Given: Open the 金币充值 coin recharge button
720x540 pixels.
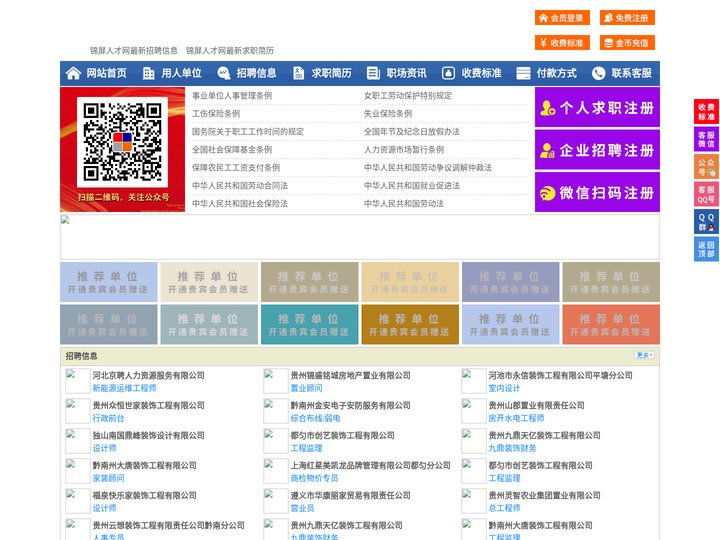Looking at the screenshot, I should [x=627, y=43].
